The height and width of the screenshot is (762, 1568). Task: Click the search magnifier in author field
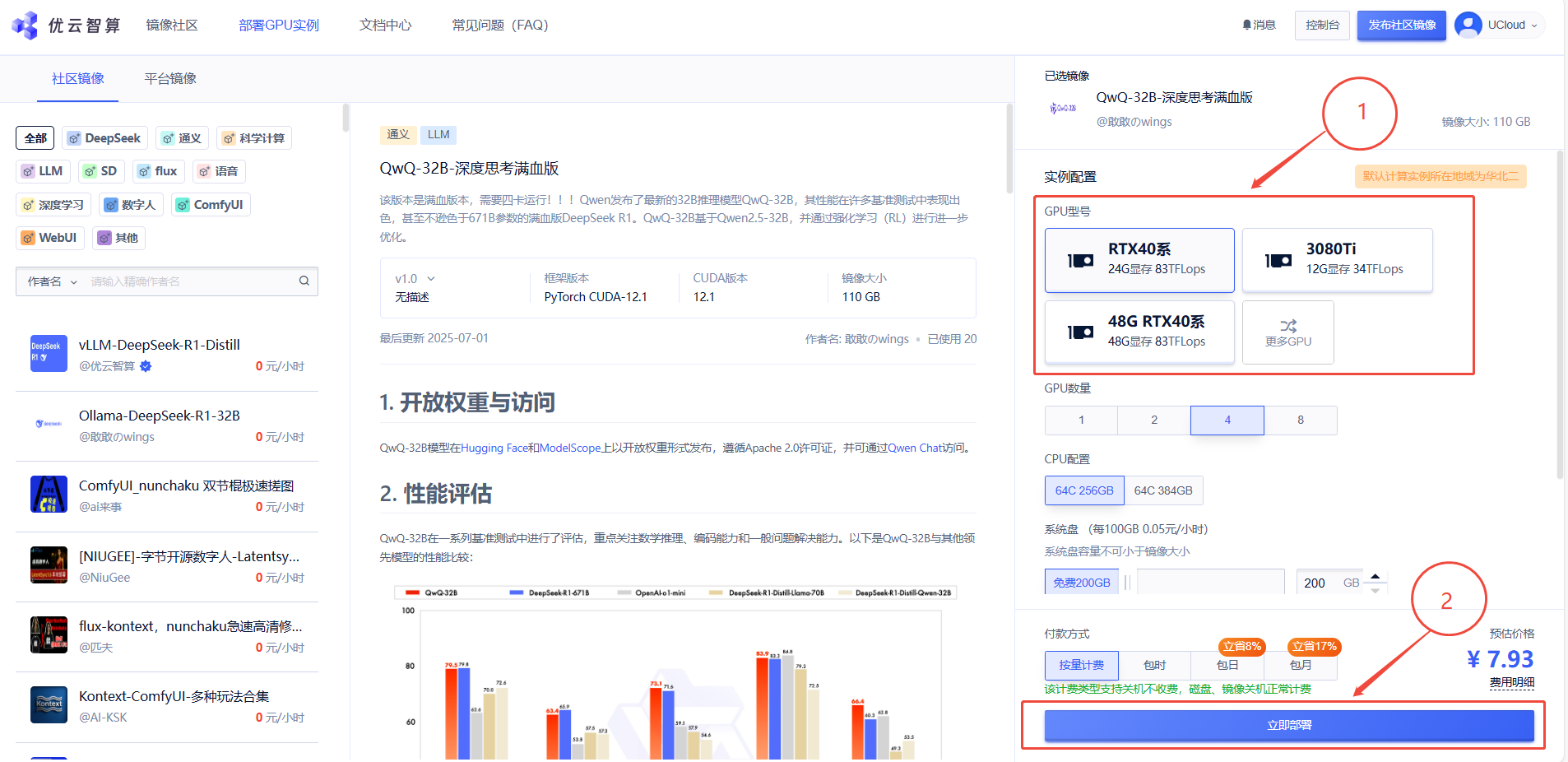[304, 281]
